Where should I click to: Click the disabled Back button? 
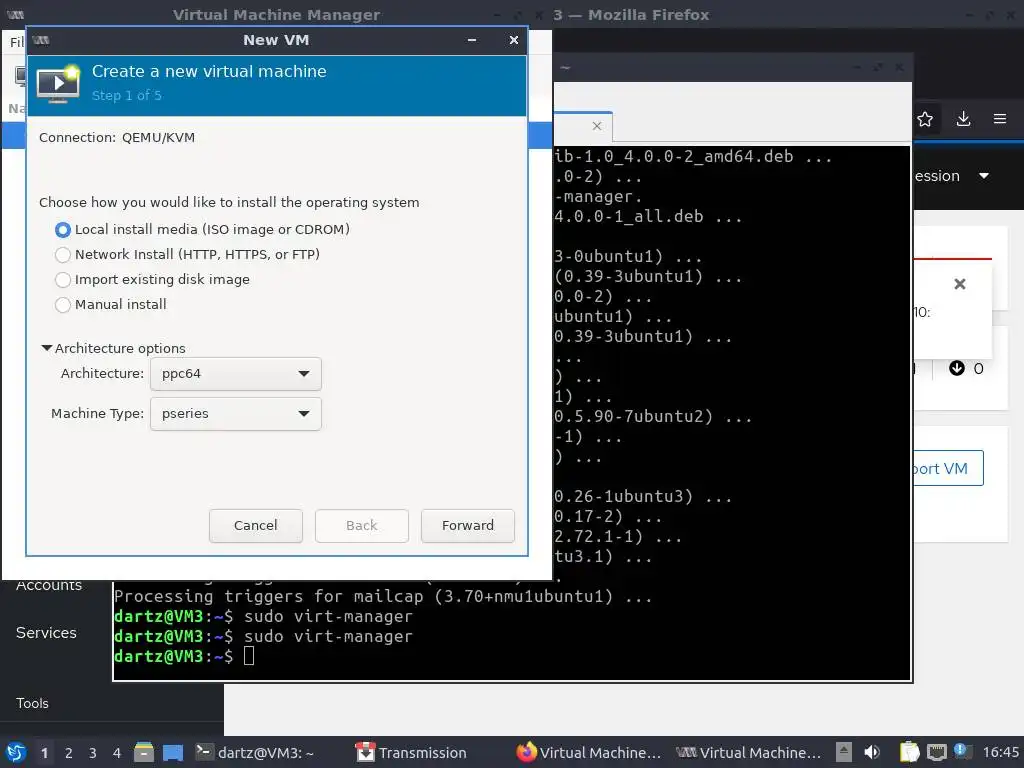pos(362,526)
